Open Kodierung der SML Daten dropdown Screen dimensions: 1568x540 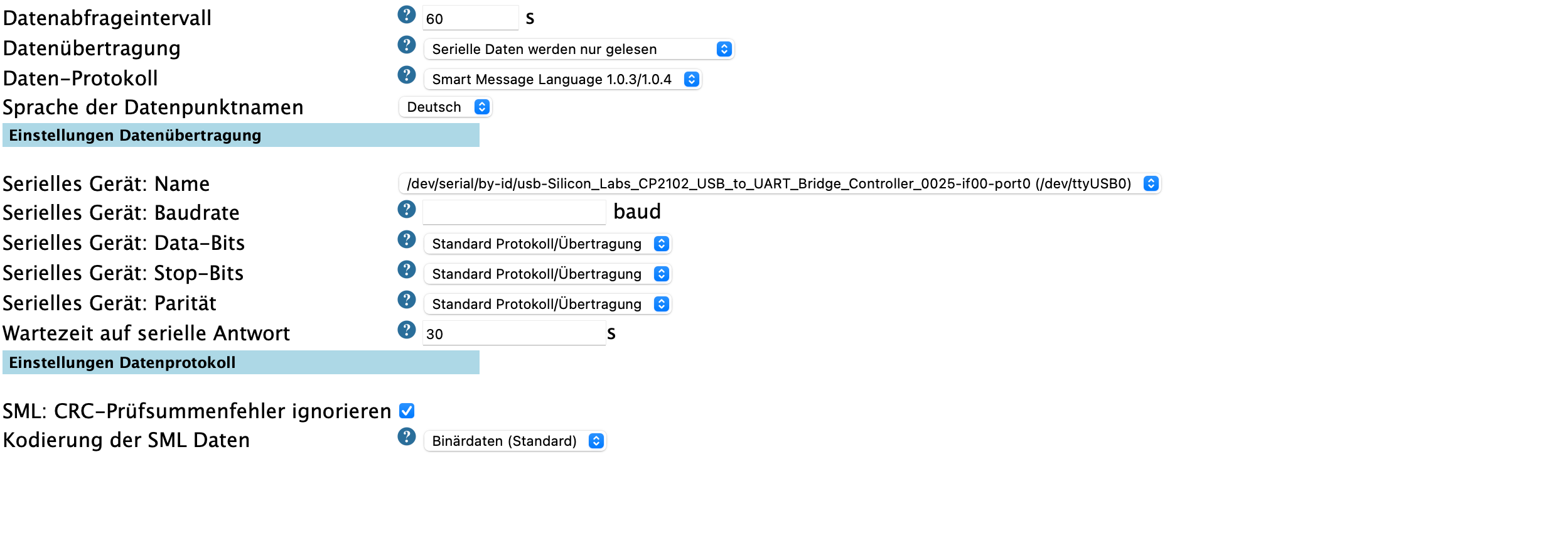click(514, 441)
